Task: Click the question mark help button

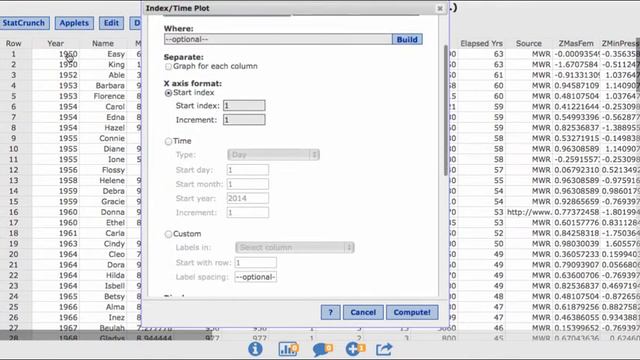Action: pyautogui.click(x=330, y=312)
